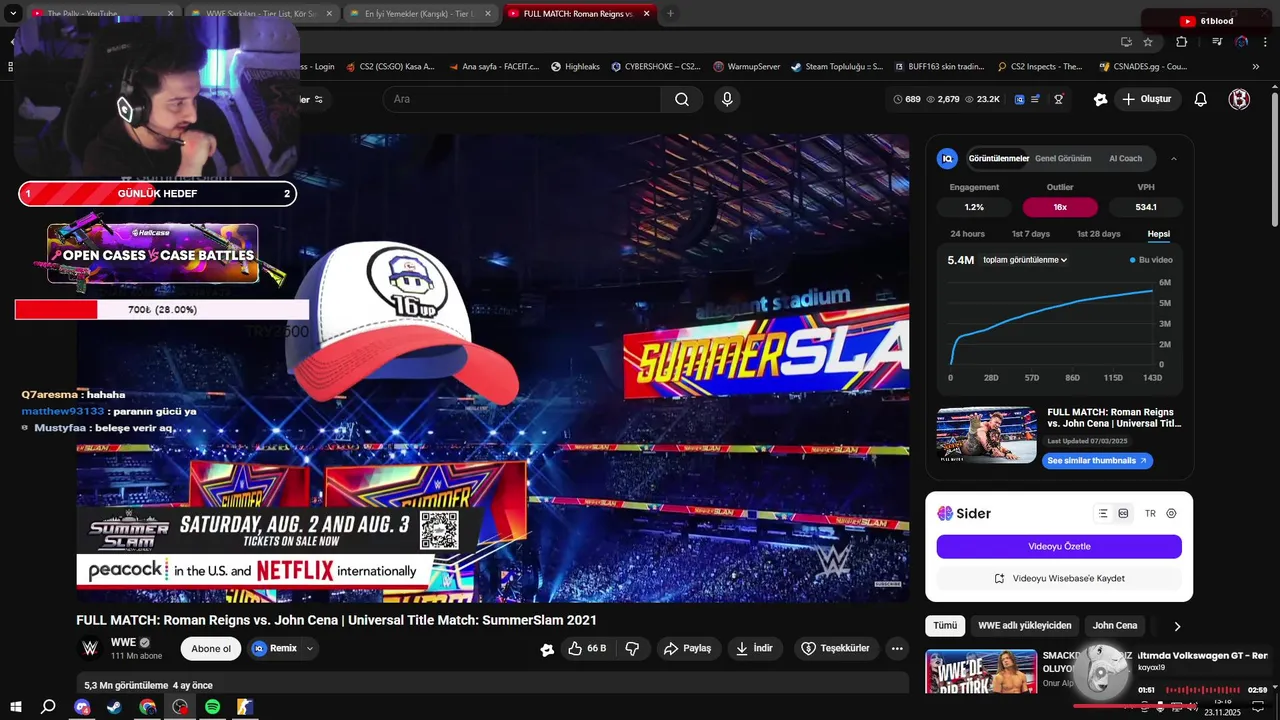
Task: Open the toplam görüntülenme dropdown
Action: 1025,260
